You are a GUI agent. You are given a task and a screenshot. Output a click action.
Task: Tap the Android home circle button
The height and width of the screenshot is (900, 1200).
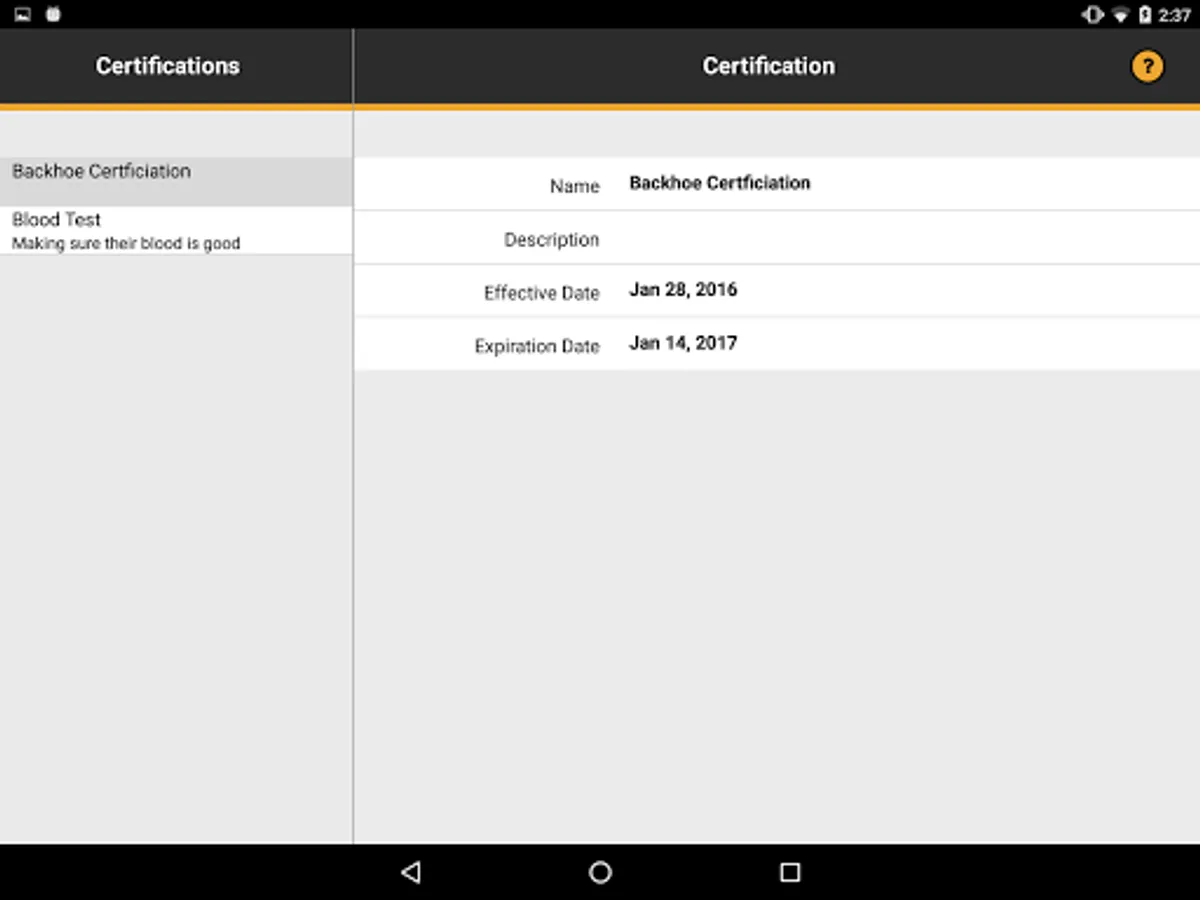tap(600, 872)
